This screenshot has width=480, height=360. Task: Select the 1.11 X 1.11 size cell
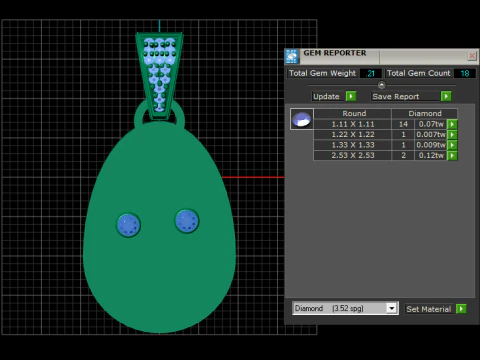click(353, 124)
